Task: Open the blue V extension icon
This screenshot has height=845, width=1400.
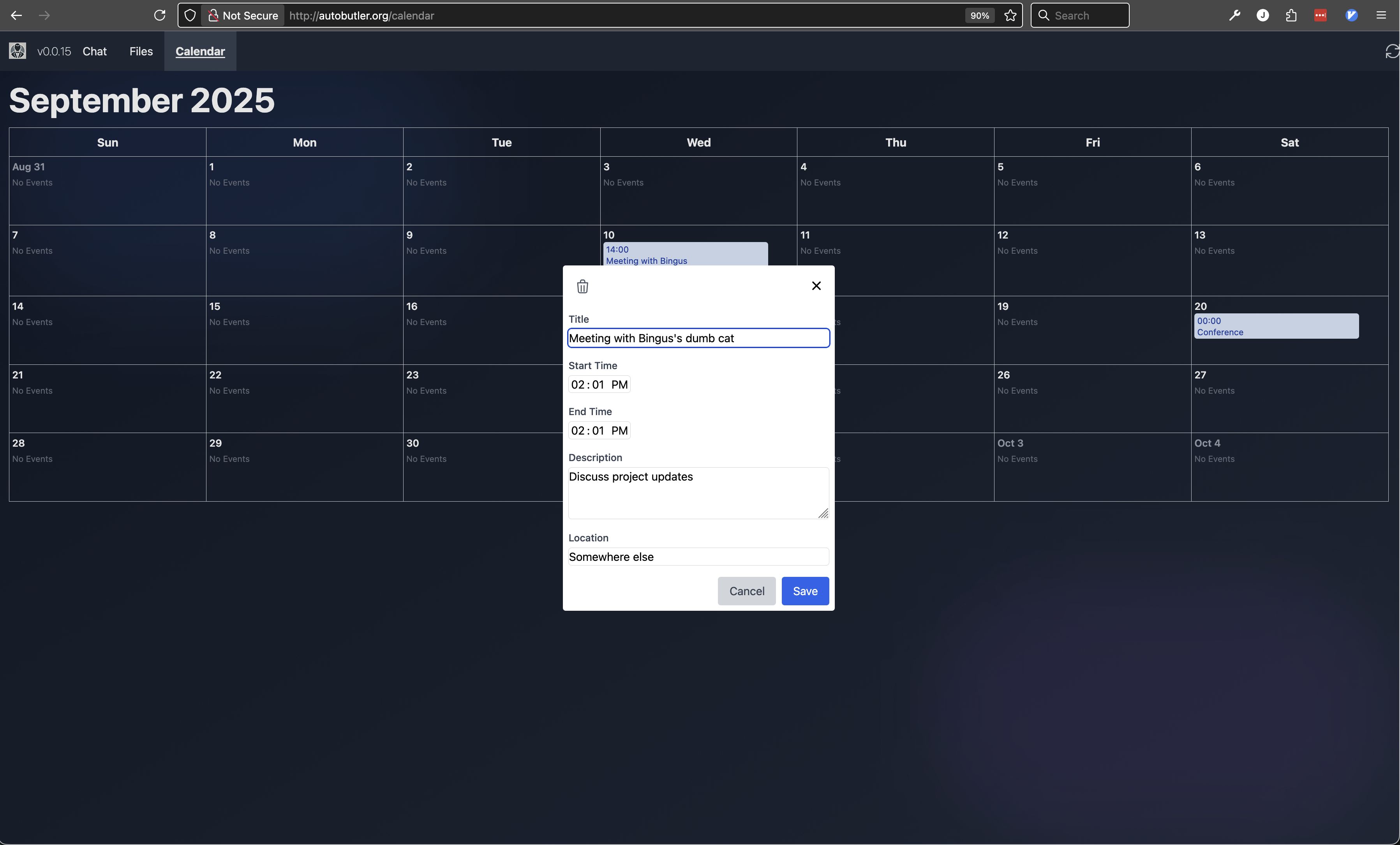Action: point(1352,15)
